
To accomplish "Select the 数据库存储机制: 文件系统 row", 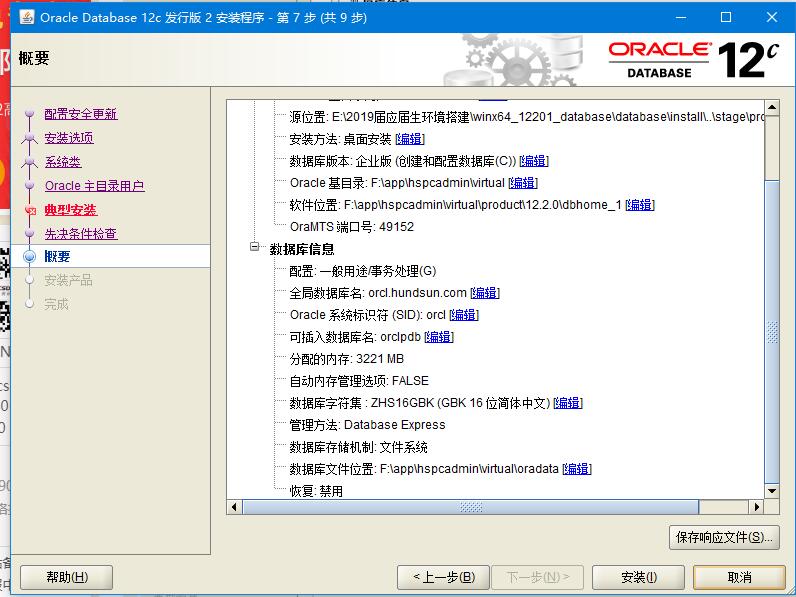I will [x=358, y=447].
